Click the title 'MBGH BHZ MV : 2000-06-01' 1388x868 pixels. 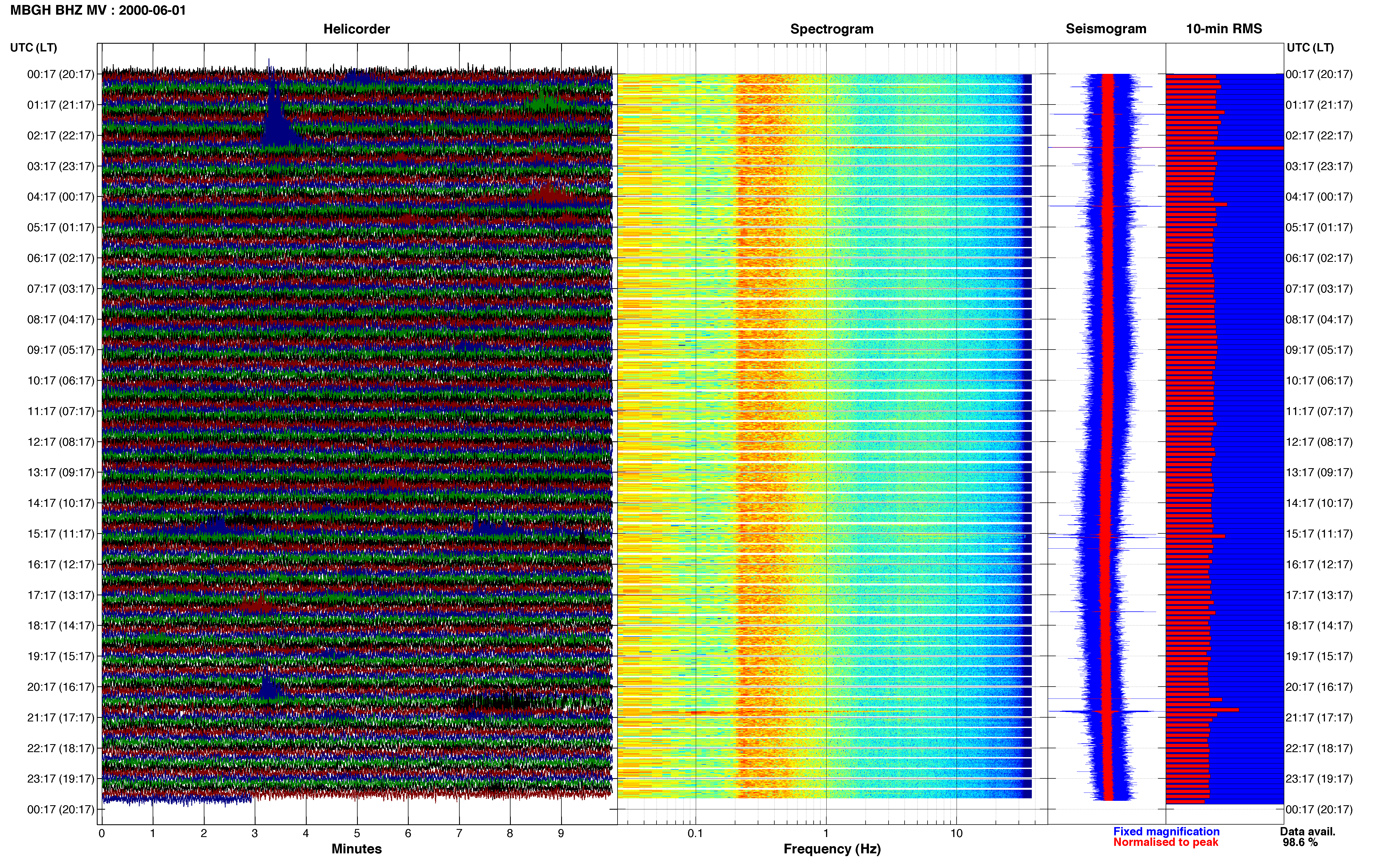click(x=98, y=10)
